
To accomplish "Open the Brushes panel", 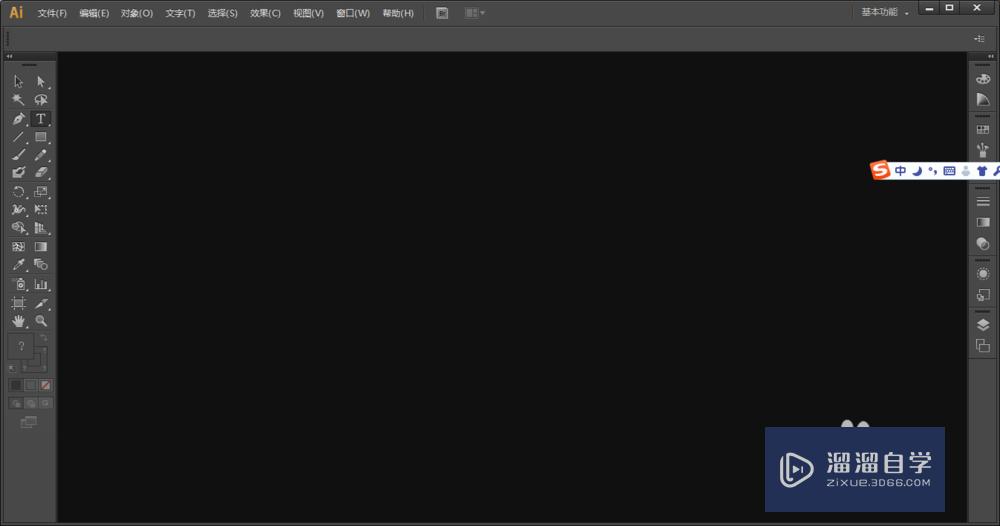I will pyautogui.click(x=983, y=150).
